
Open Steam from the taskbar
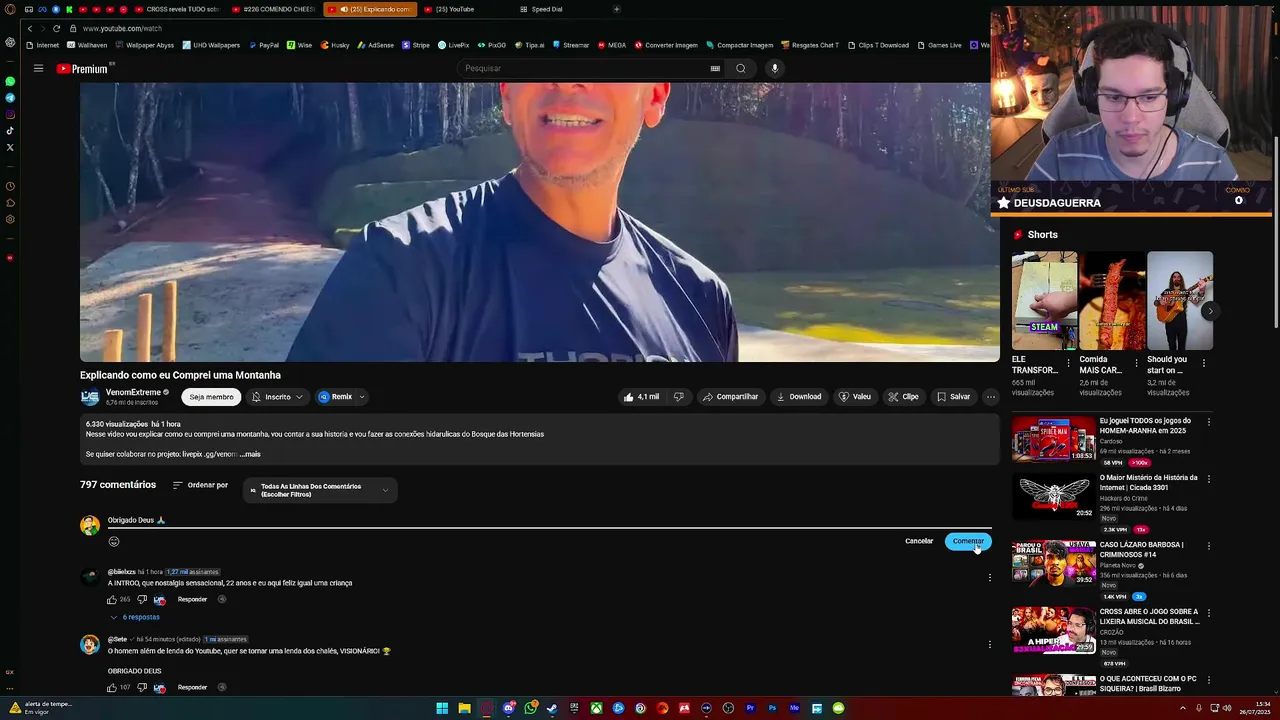tap(552, 708)
